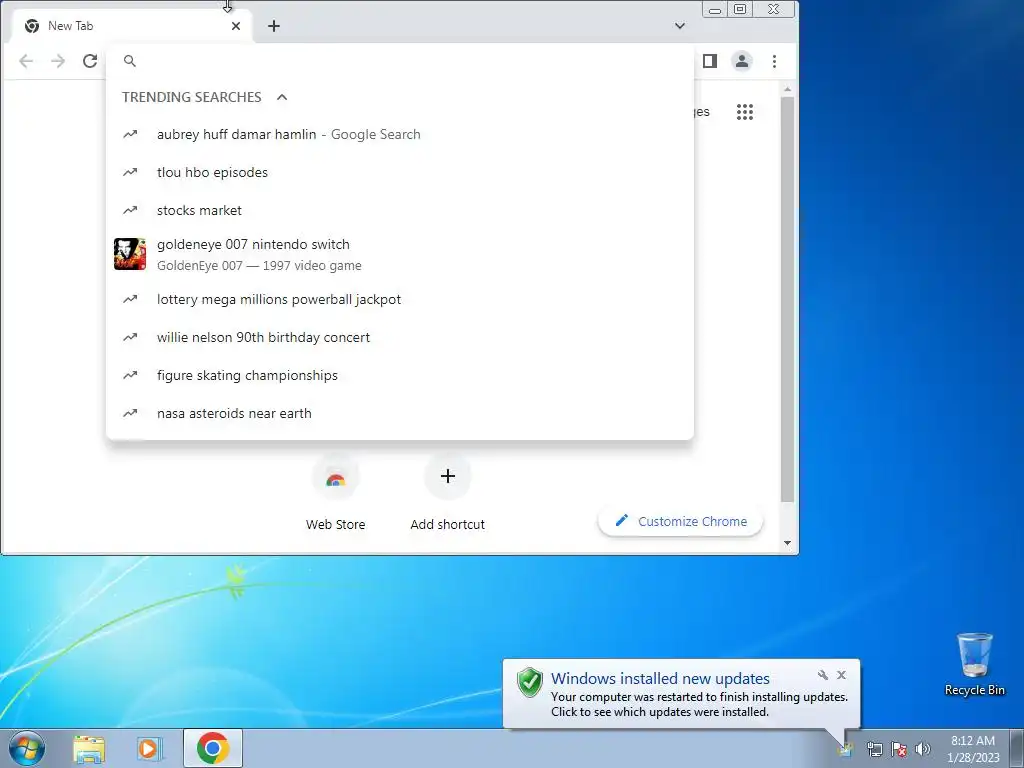This screenshot has width=1024, height=768.
Task: Click the vertical scrollbar thumb
Action: (788, 299)
